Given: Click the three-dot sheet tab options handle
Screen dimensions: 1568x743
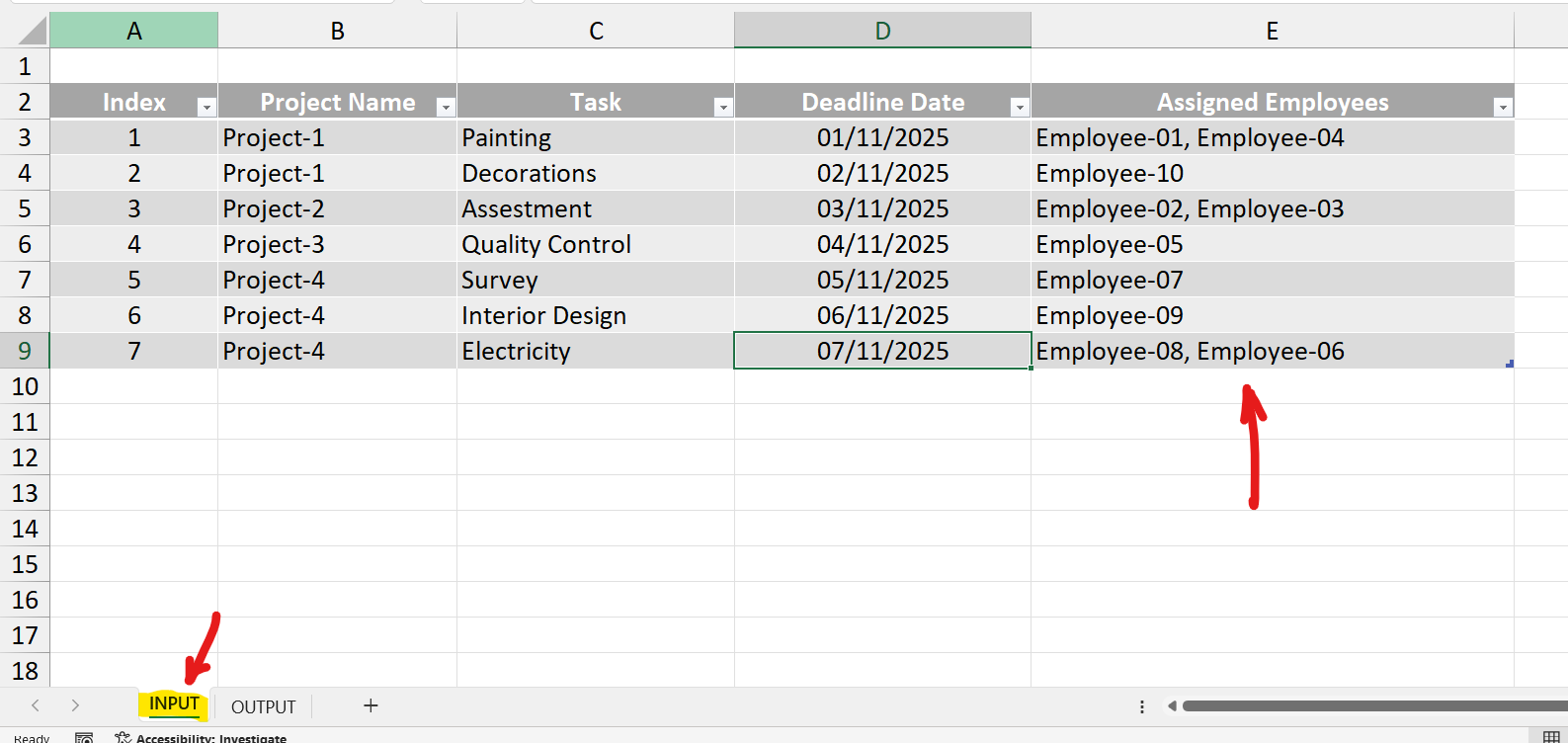Looking at the screenshot, I should pyautogui.click(x=1142, y=706).
